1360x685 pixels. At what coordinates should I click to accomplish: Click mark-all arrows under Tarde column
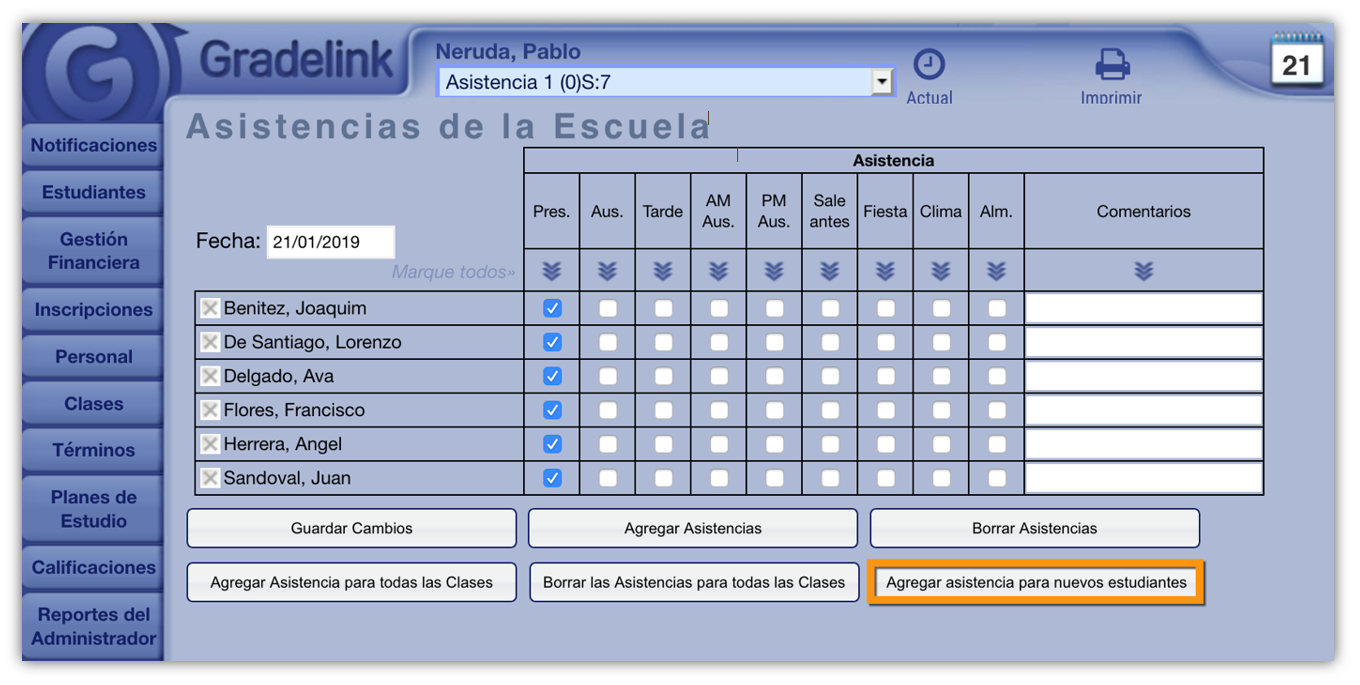point(663,271)
